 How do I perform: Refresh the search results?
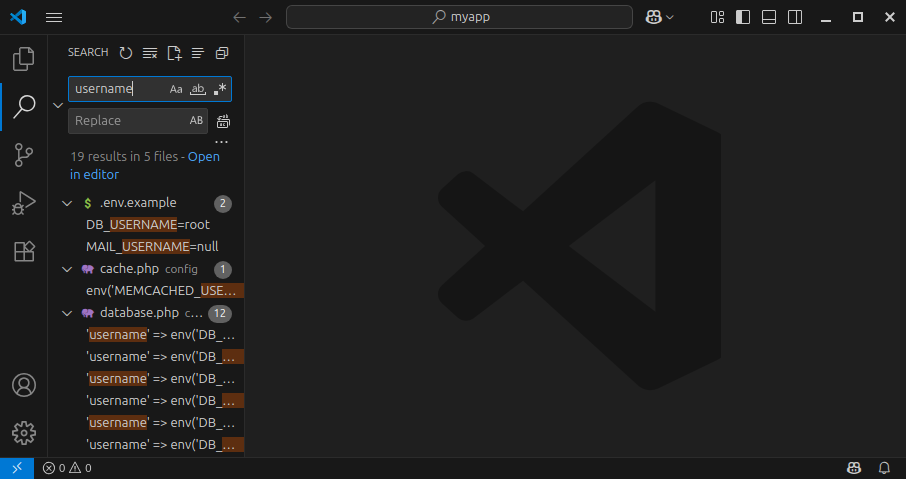125,53
